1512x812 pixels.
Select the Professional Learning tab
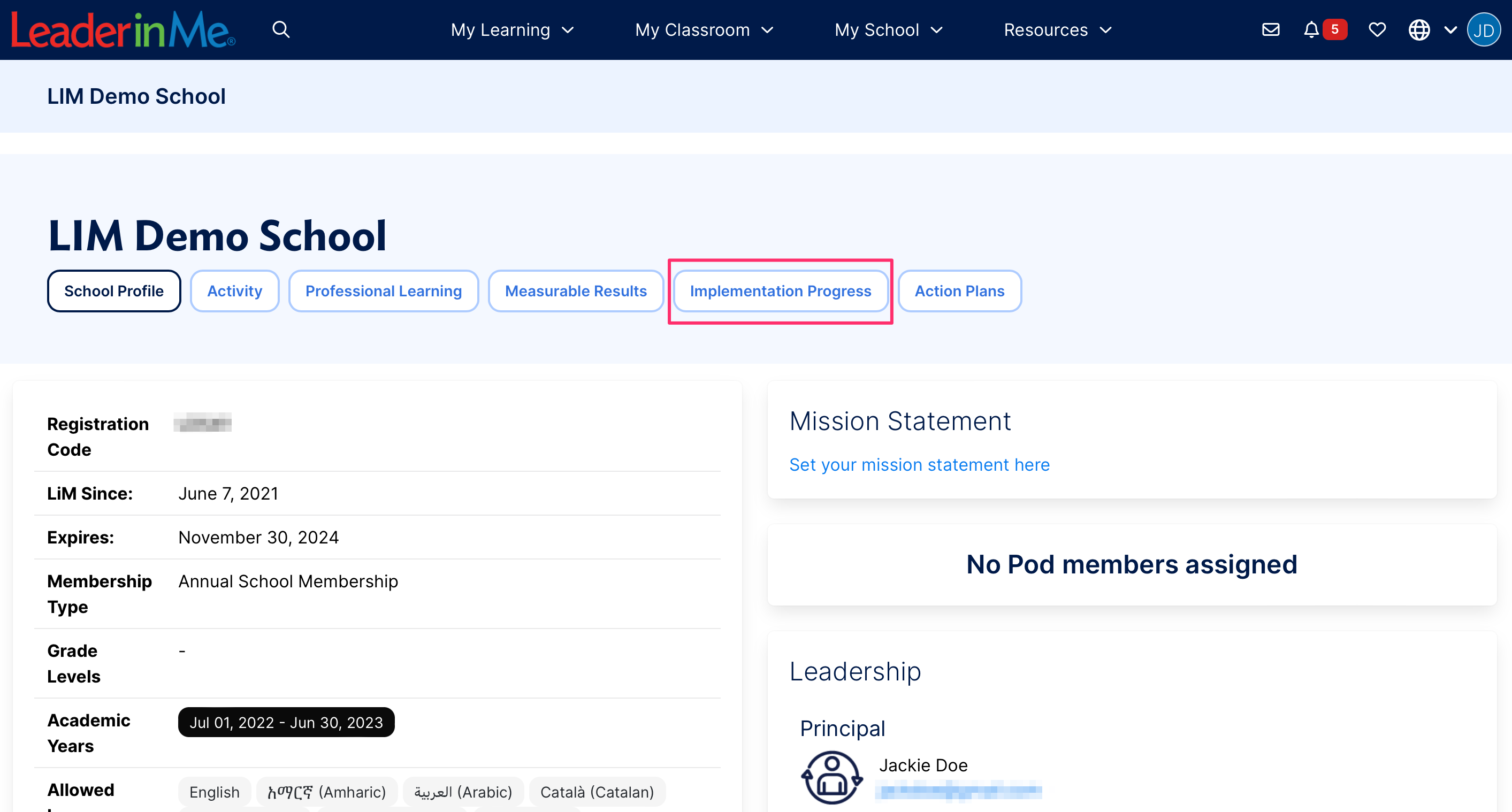pos(383,290)
